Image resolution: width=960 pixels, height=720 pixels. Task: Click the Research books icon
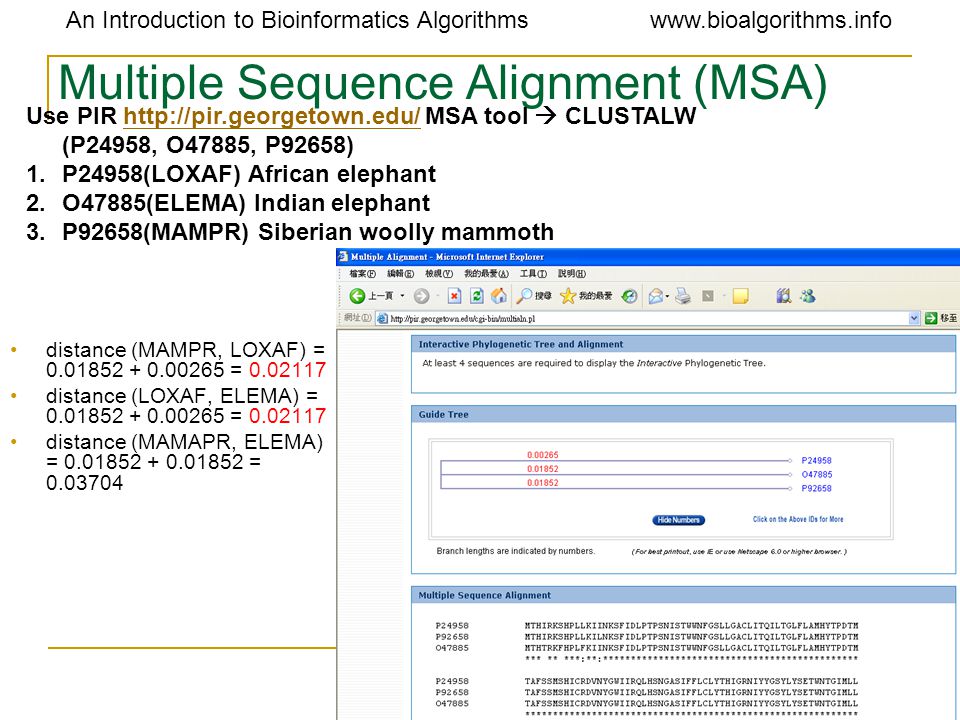(783, 296)
